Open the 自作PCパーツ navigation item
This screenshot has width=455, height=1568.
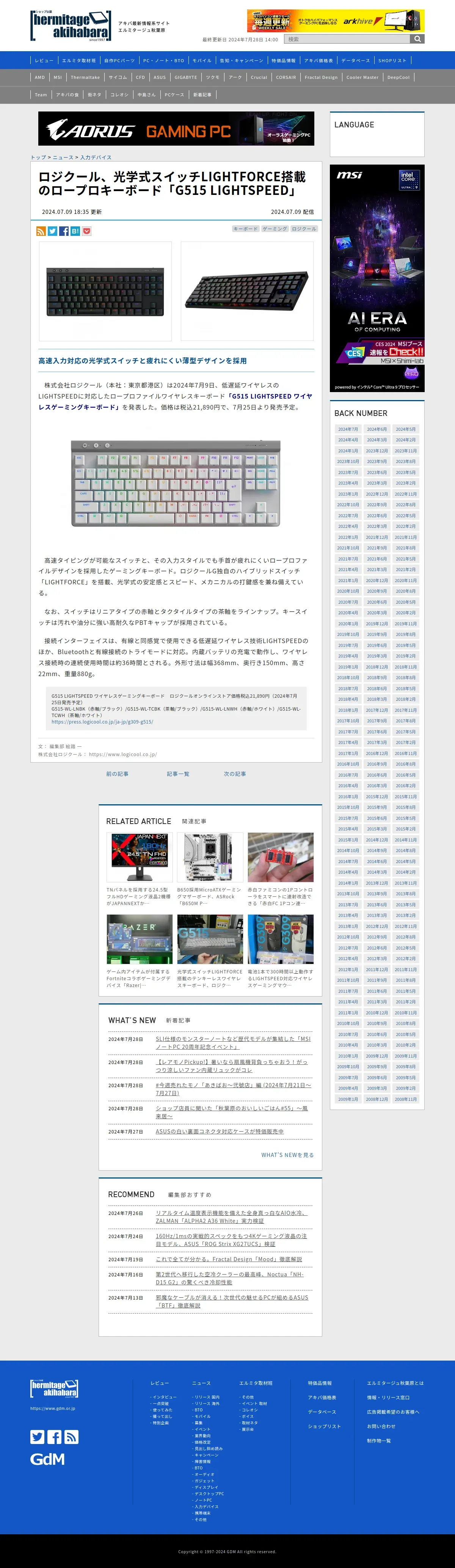pyautogui.click(x=120, y=60)
